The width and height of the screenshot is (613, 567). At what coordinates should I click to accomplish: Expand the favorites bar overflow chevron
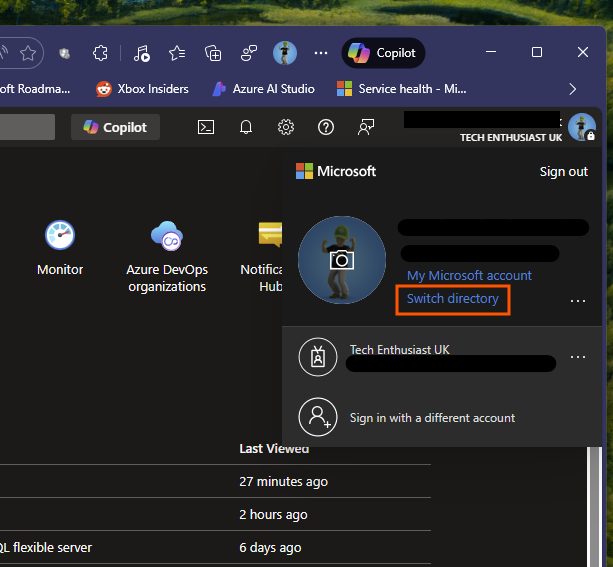(x=573, y=89)
